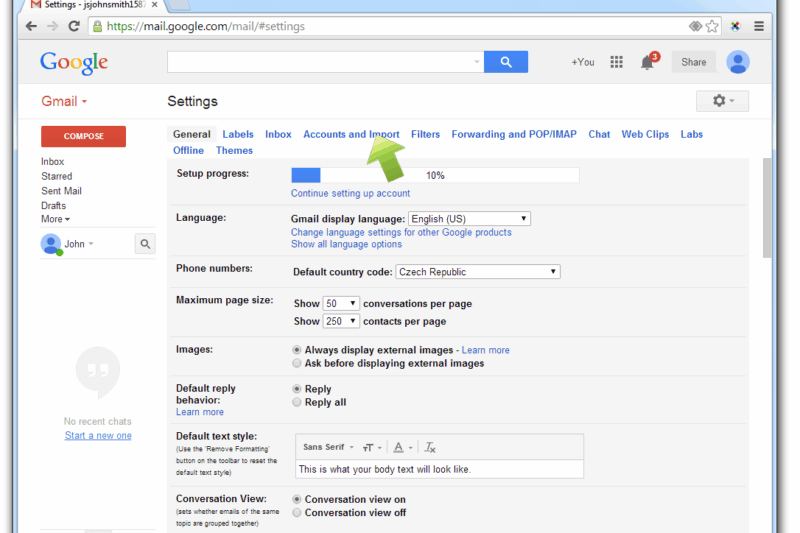
Task: Switch to the Labels tab
Action: [x=238, y=134]
